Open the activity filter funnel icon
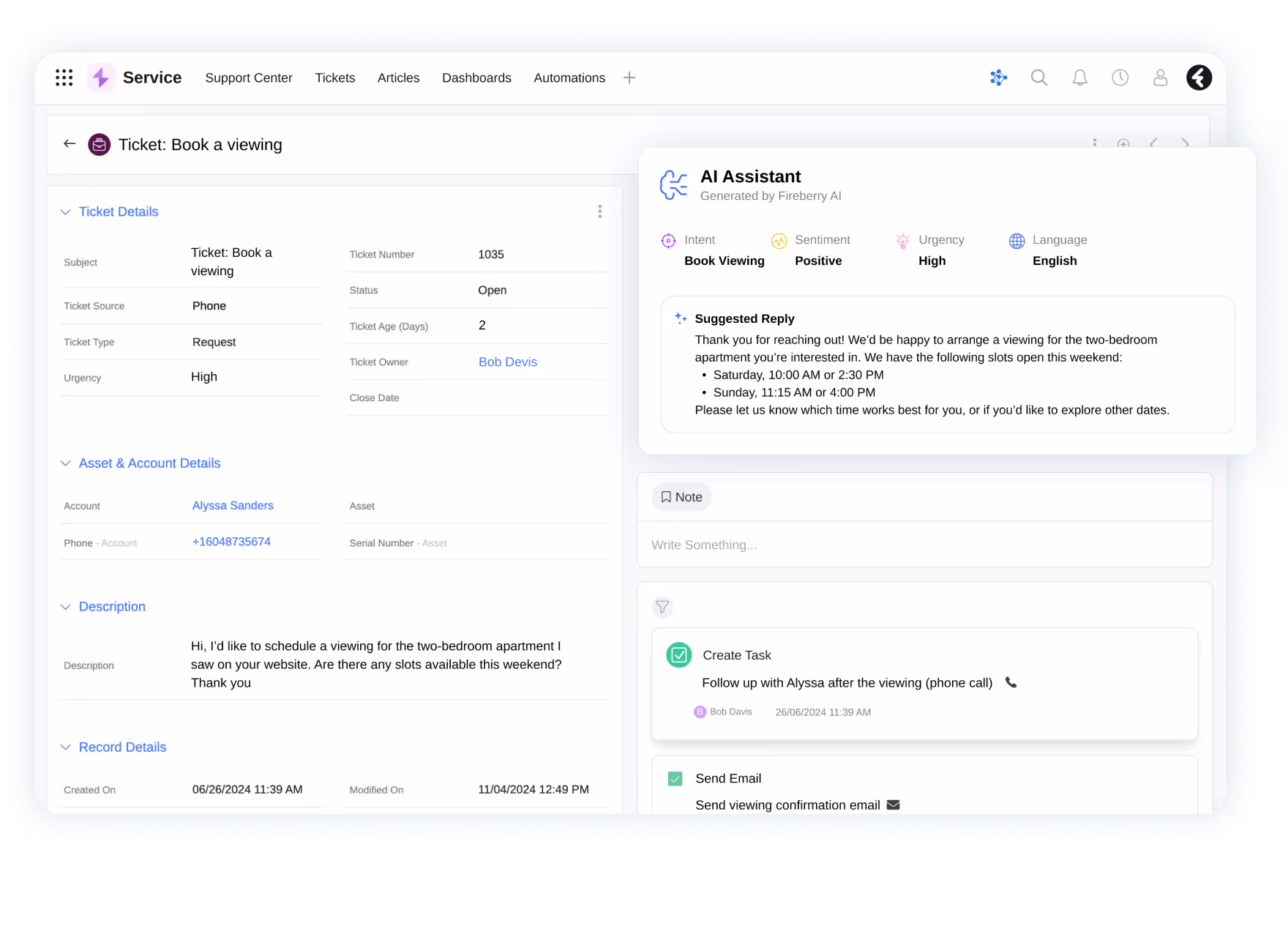 pos(662,607)
